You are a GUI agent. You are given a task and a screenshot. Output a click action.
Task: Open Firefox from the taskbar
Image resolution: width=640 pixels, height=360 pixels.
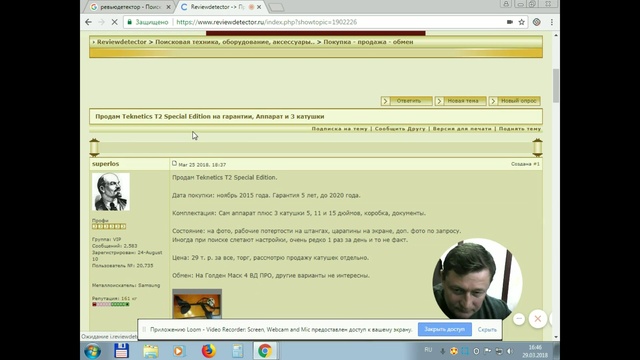pos(209,351)
